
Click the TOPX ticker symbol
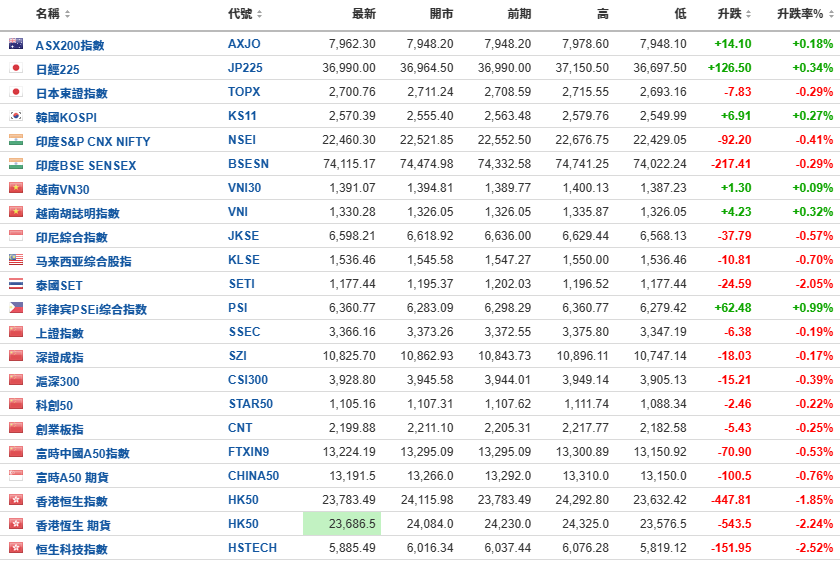coord(244,92)
